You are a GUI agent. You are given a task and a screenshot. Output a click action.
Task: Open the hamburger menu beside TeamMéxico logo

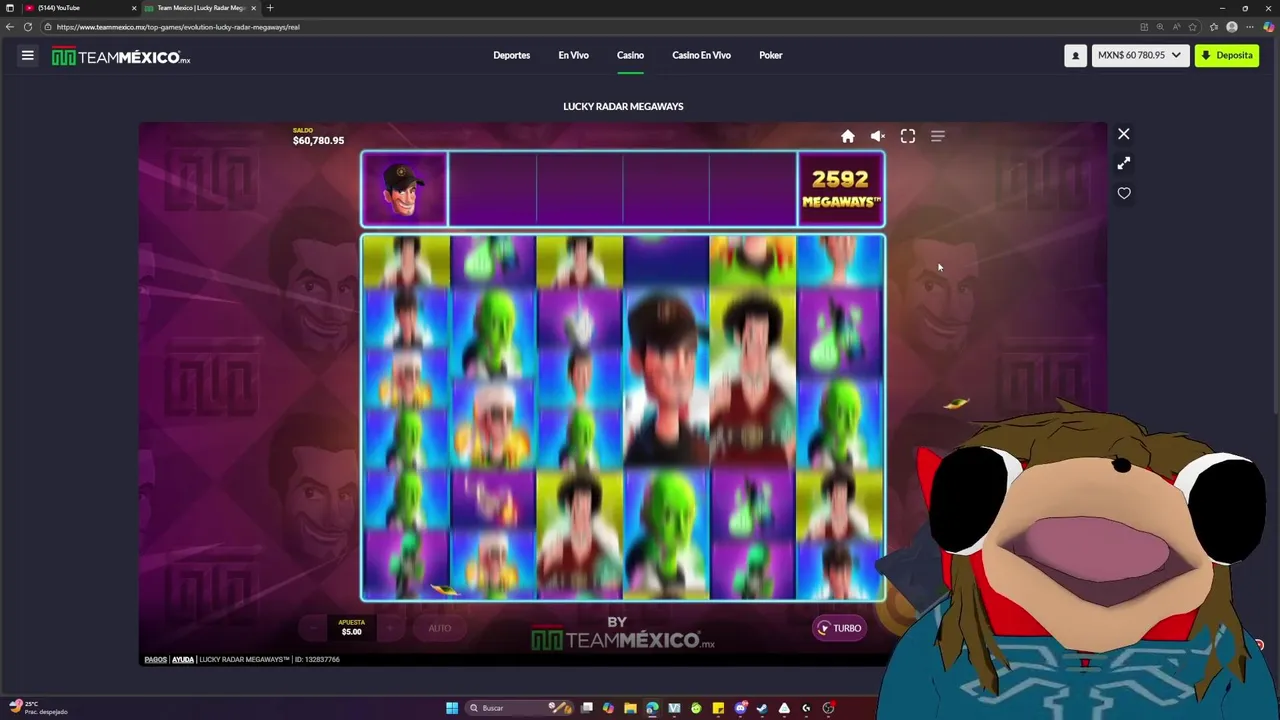28,56
